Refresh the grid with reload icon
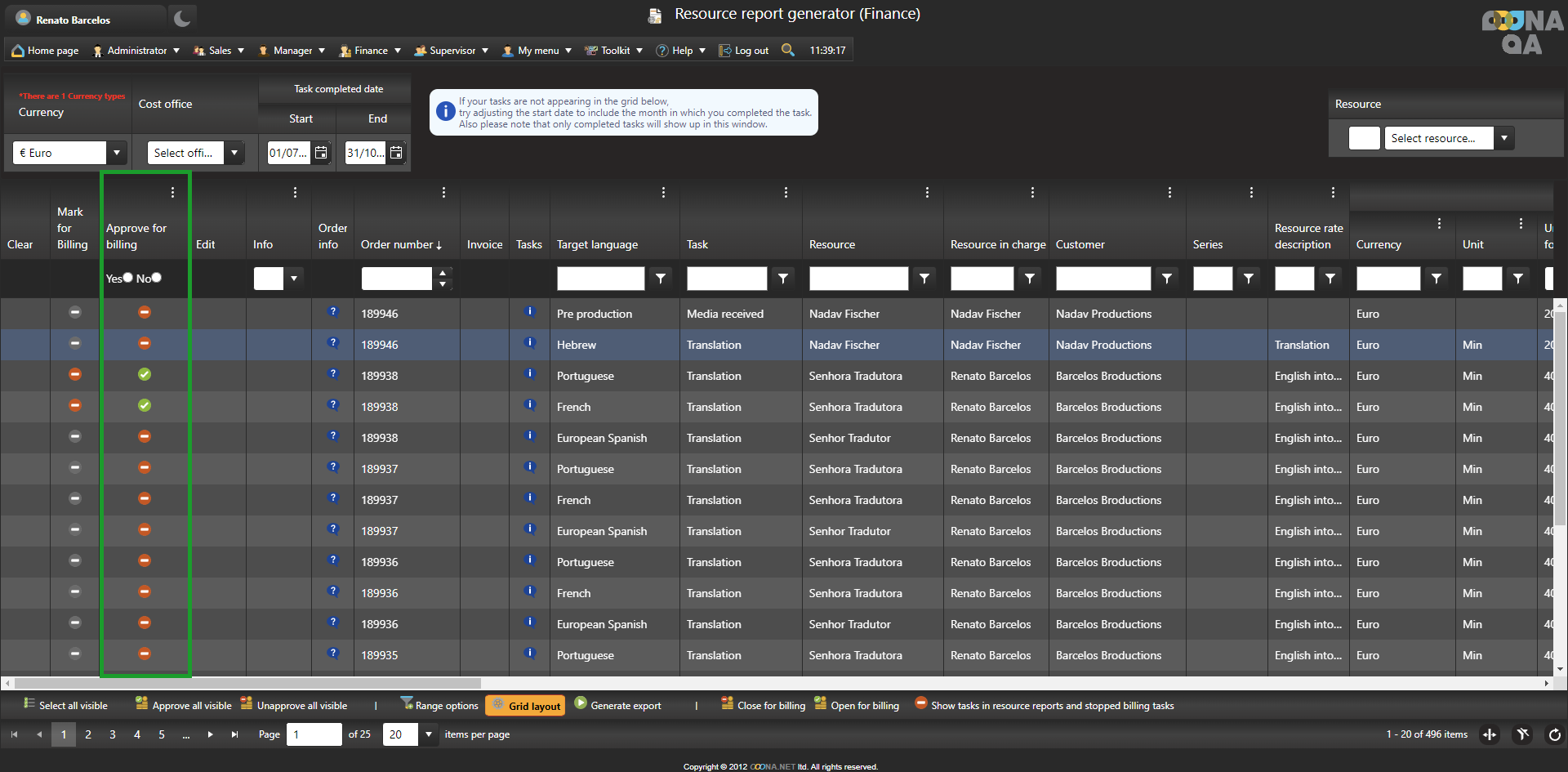 pyautogui.click(x=1554, y=734)
